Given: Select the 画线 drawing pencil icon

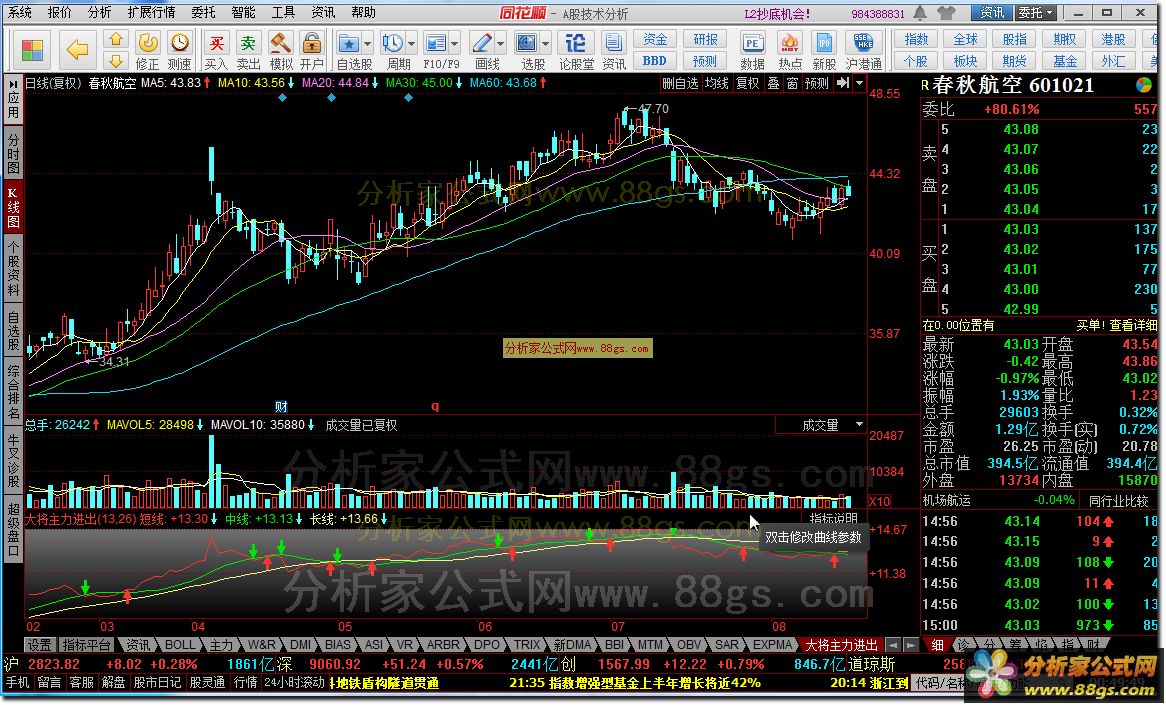Looking at the screenshot, I should (x=481, y=43).
